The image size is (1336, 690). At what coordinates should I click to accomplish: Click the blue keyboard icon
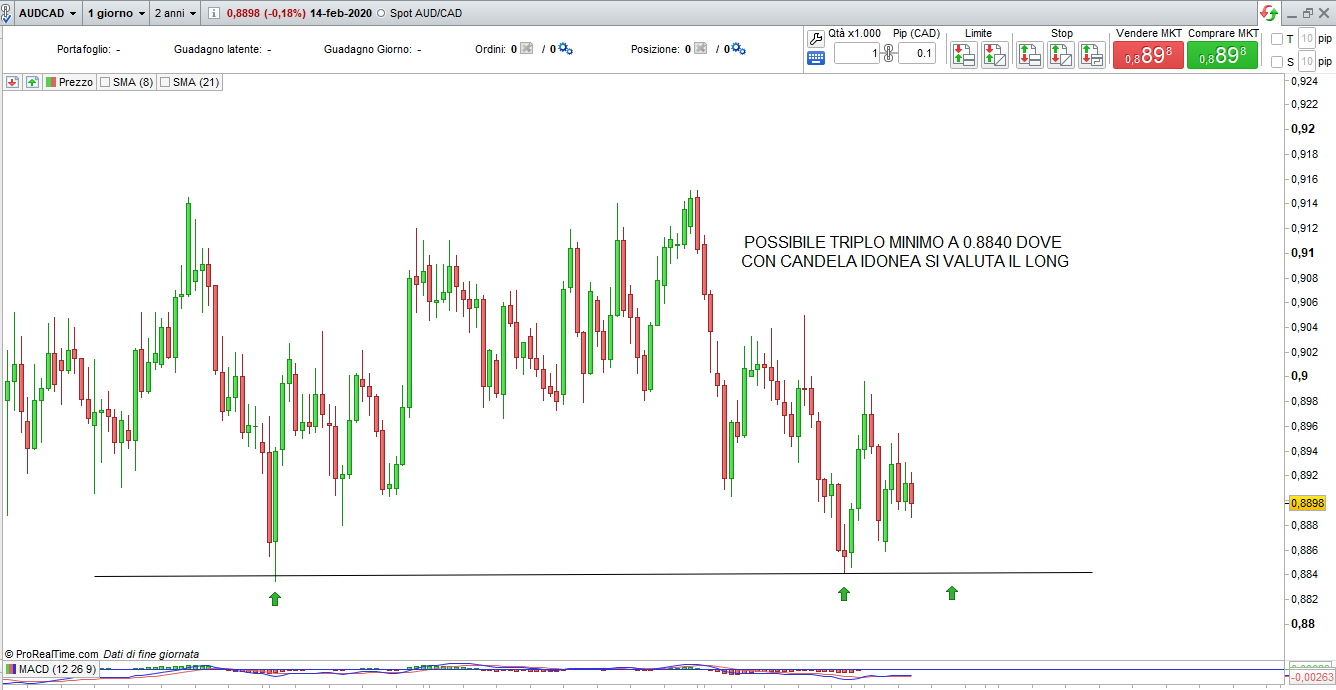click(x=815, y=58)
